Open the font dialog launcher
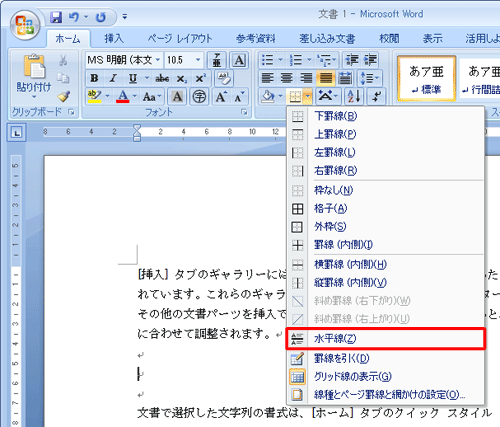The image size is (500, 427). [245, 113]
